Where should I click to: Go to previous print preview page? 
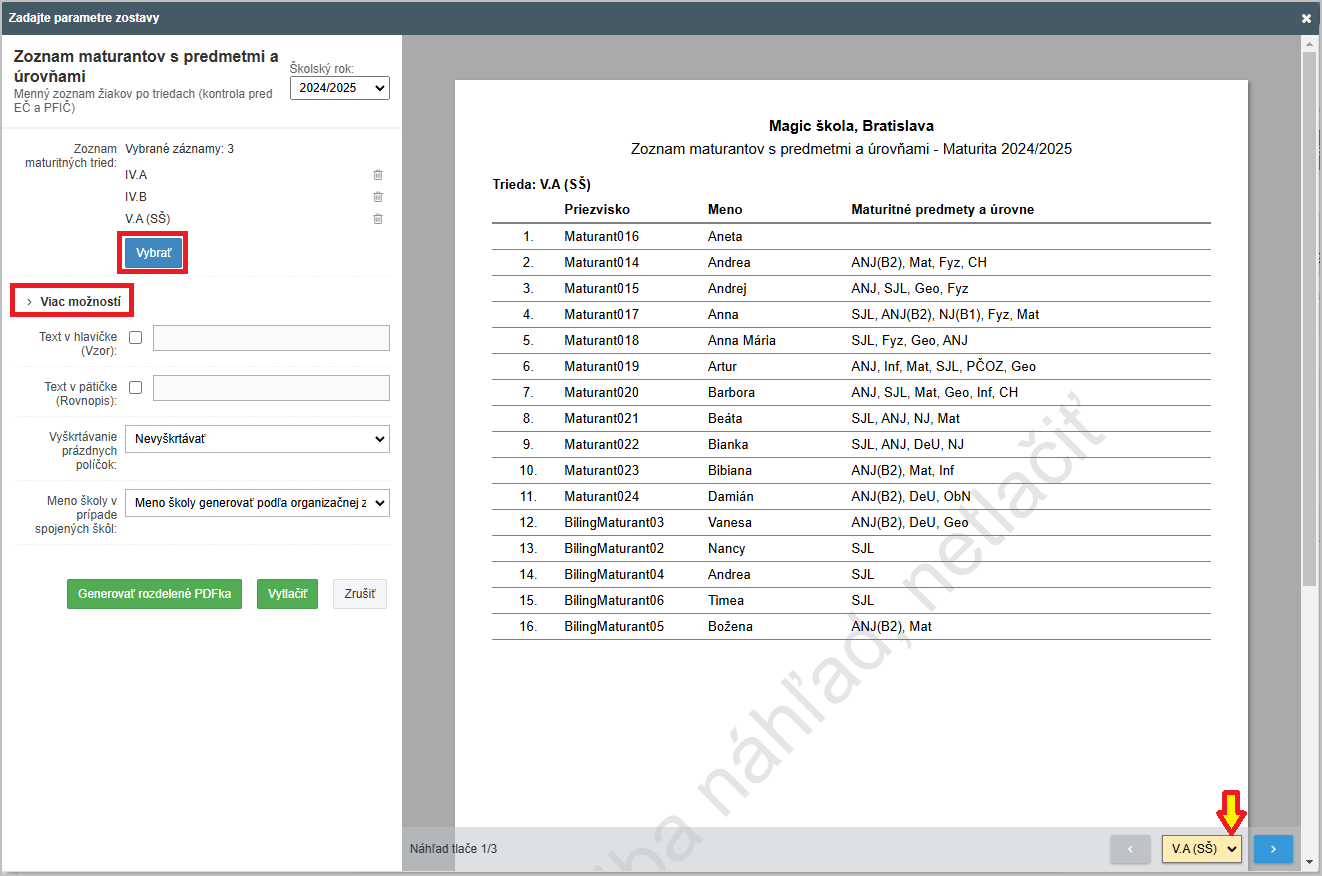[x=1130, y=849]
